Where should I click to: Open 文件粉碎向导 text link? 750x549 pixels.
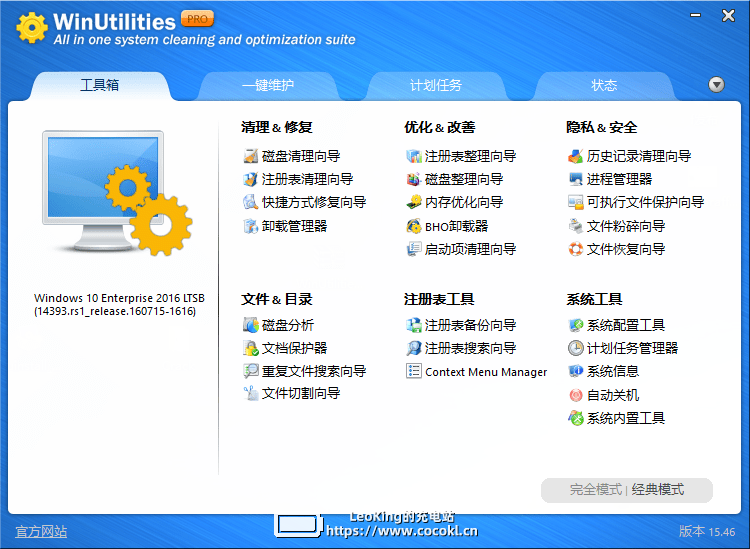point(626,226)
